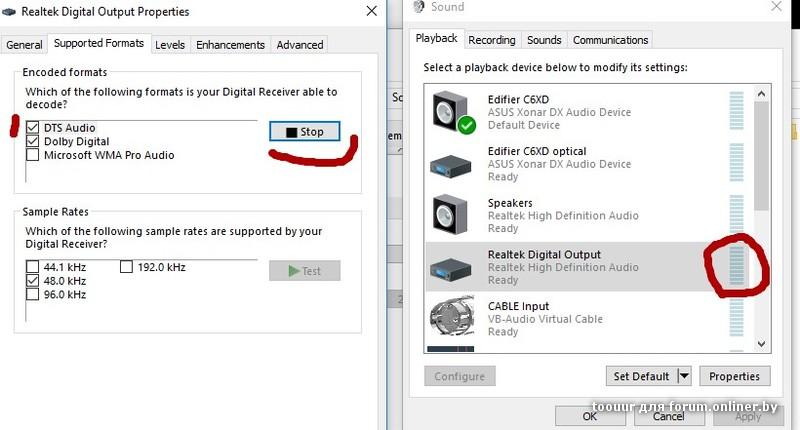Click the CABLE Input device icon
This screenshot has width=800, height=430.
452,317
